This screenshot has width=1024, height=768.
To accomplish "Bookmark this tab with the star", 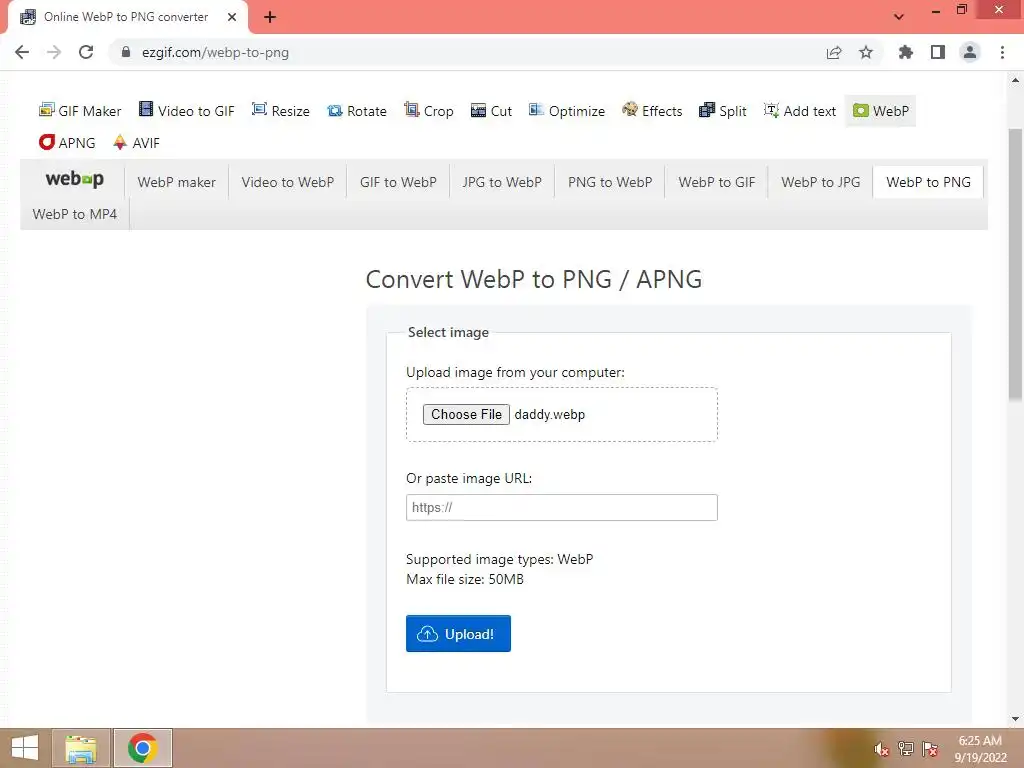I will pos(866,52).
